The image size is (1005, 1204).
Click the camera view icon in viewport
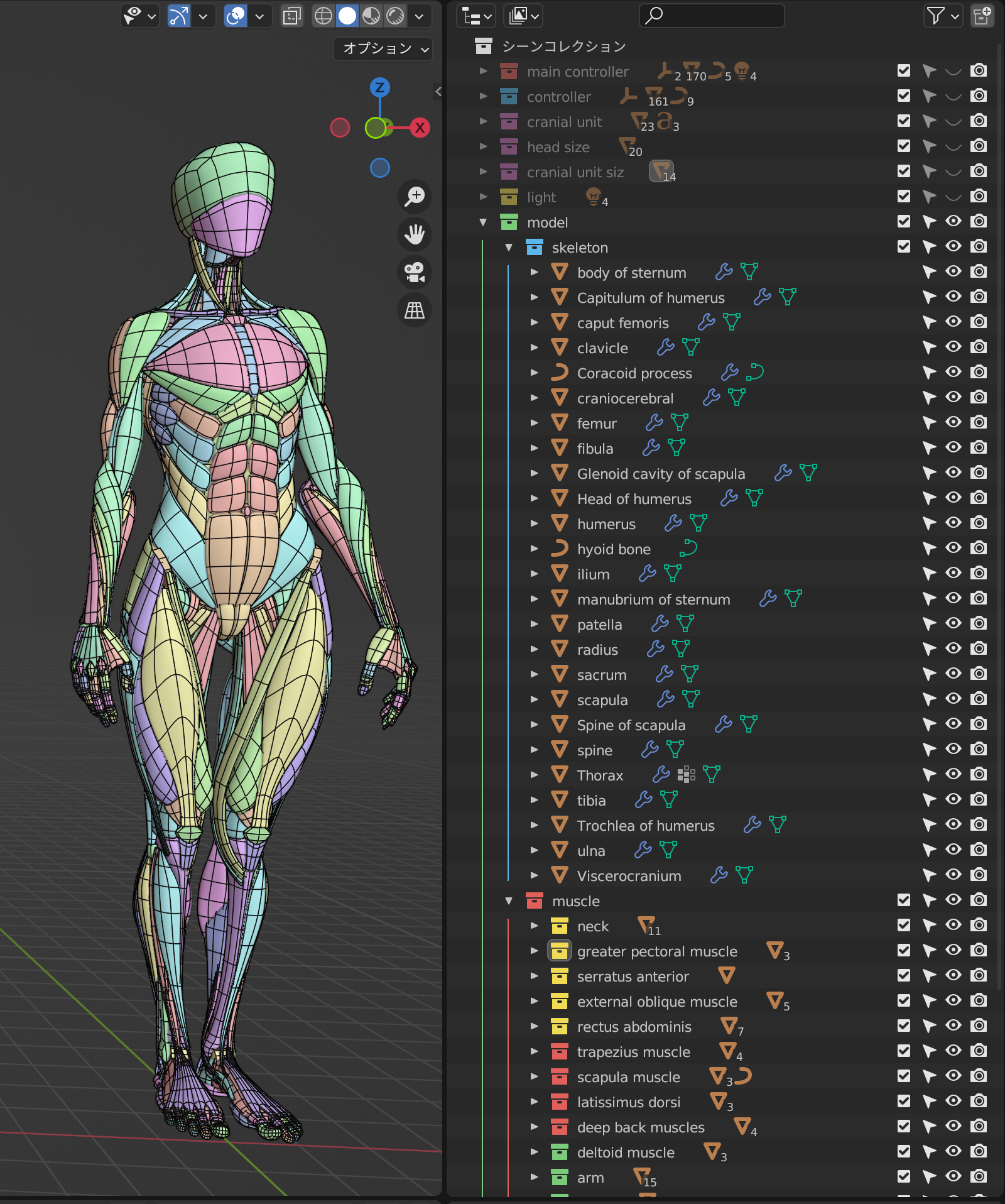415,273
